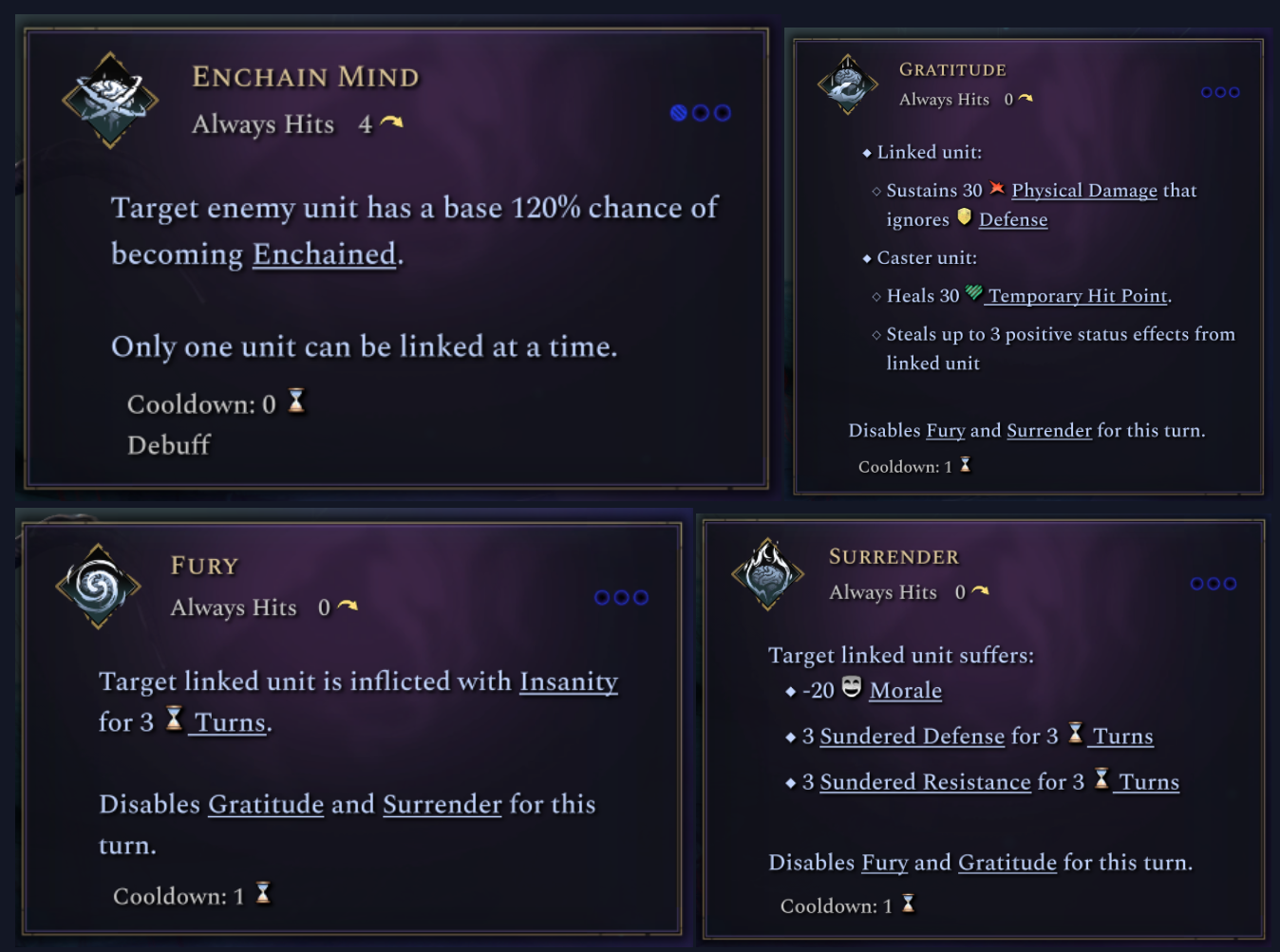Open the Physical Damage link
Screen dimensions: 1280x952
[1083, 191]
